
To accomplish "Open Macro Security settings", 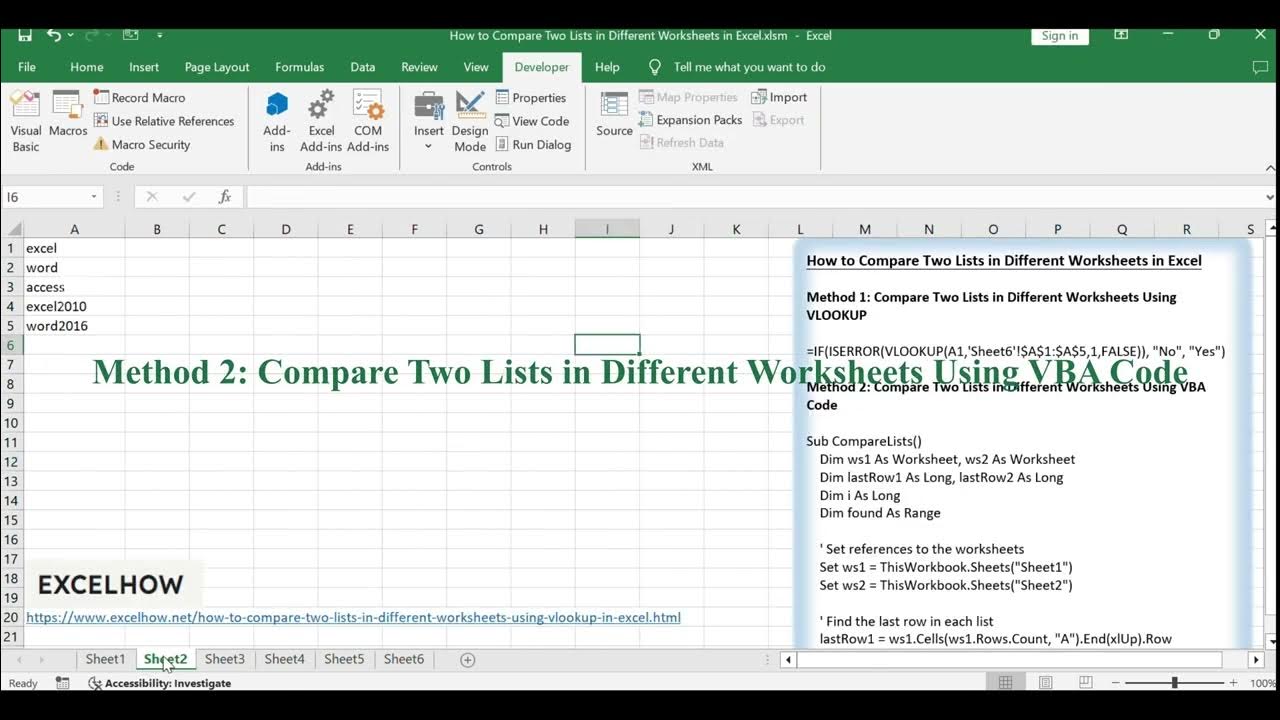I will [142, 144].
